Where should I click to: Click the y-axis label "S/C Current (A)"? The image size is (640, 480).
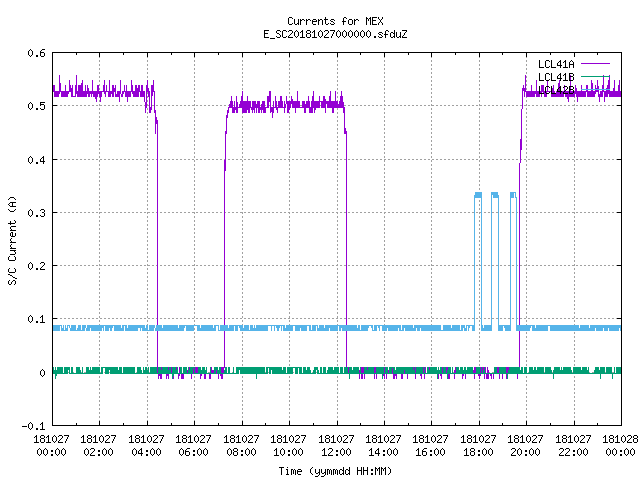(13, 240)
